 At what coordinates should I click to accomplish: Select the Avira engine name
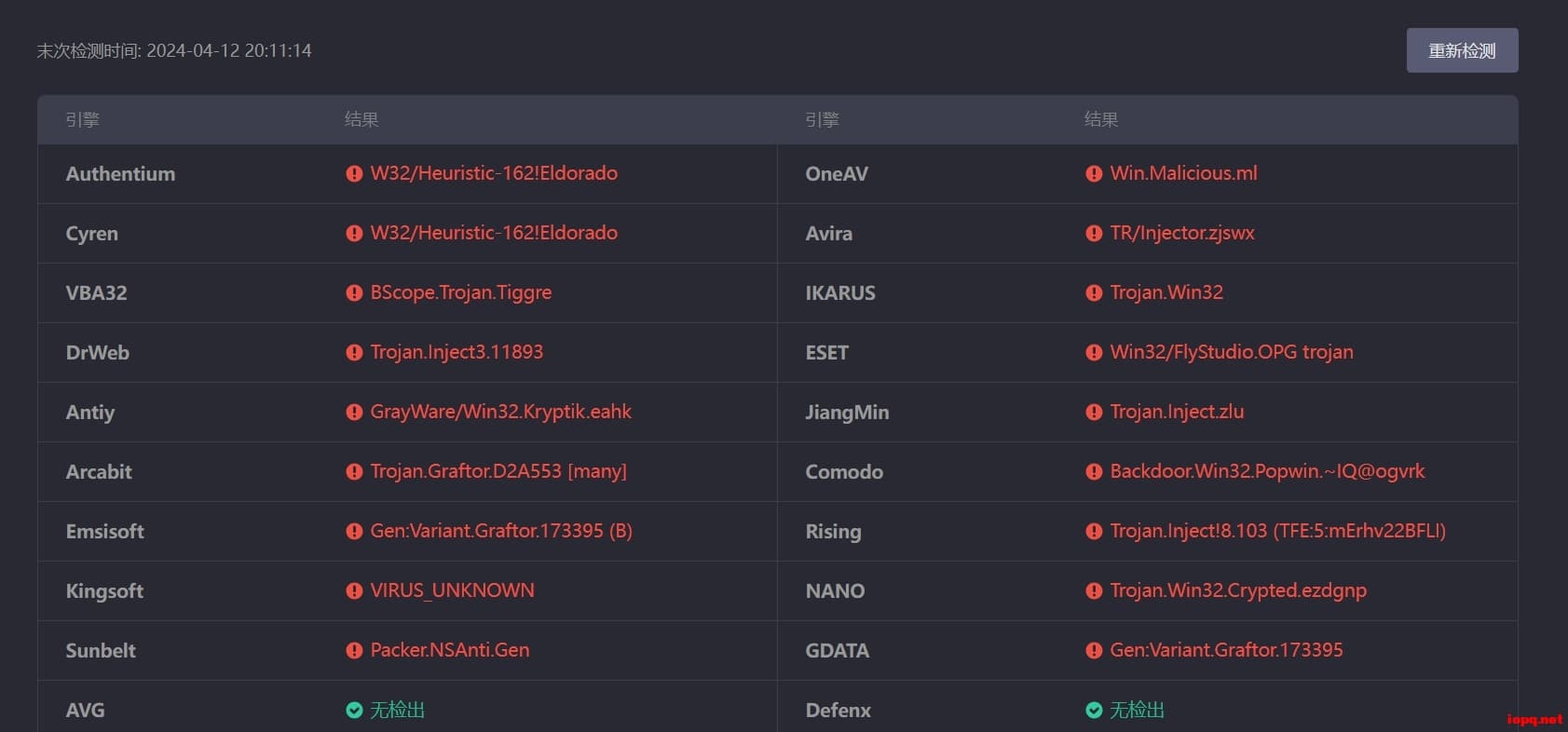[828, 233]
